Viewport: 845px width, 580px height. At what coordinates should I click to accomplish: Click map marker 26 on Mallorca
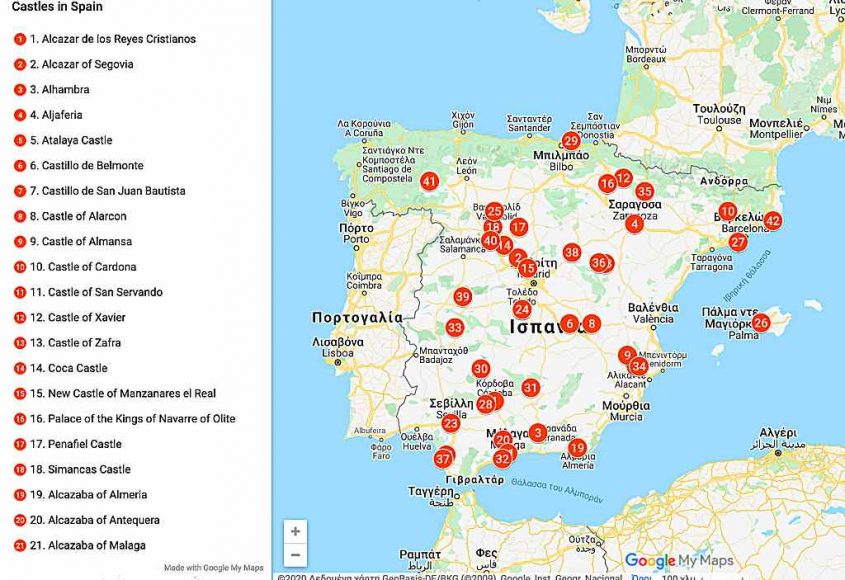click(761, 323)
